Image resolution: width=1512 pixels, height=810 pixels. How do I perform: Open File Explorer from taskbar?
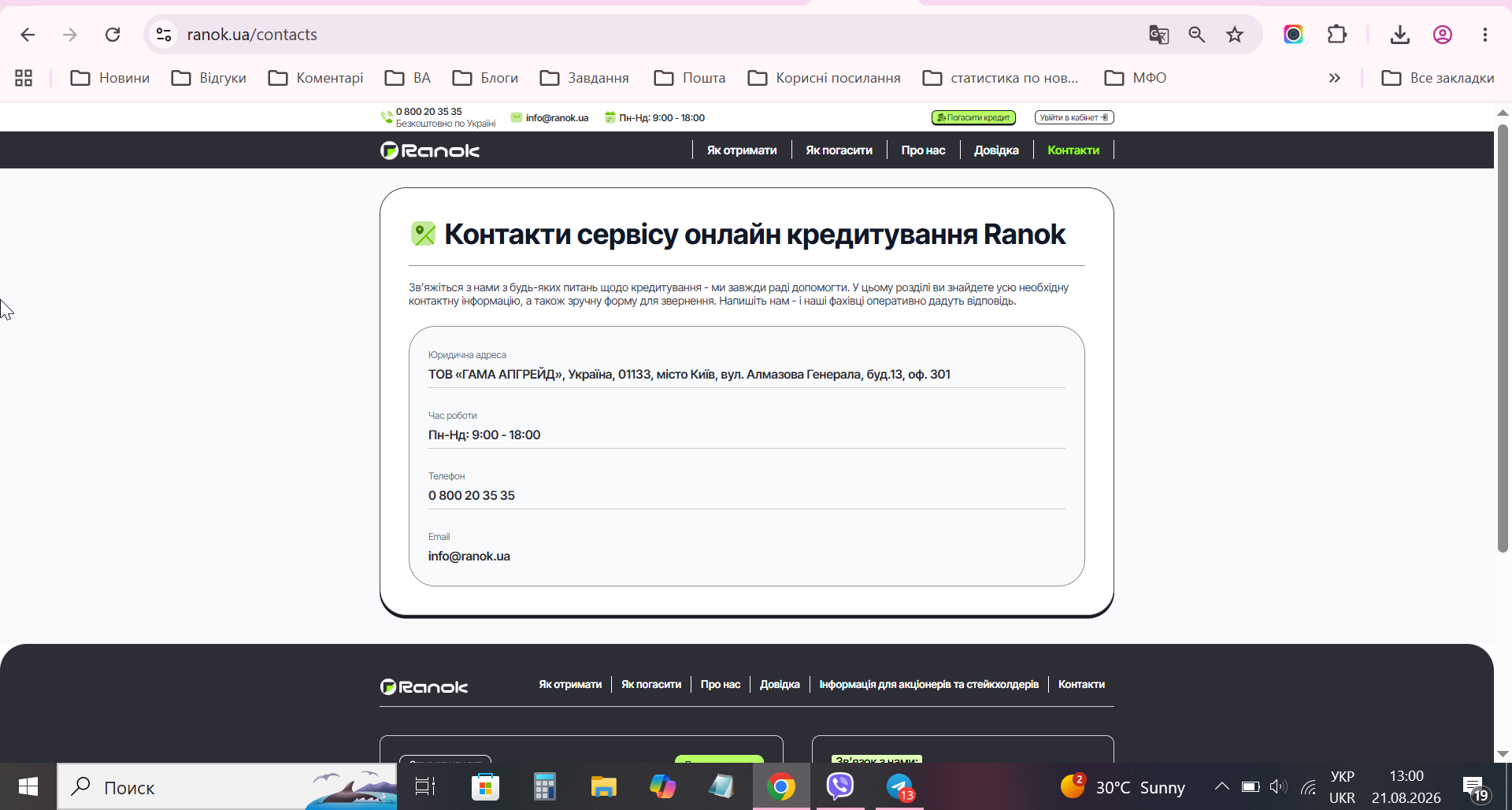(603, 786)
